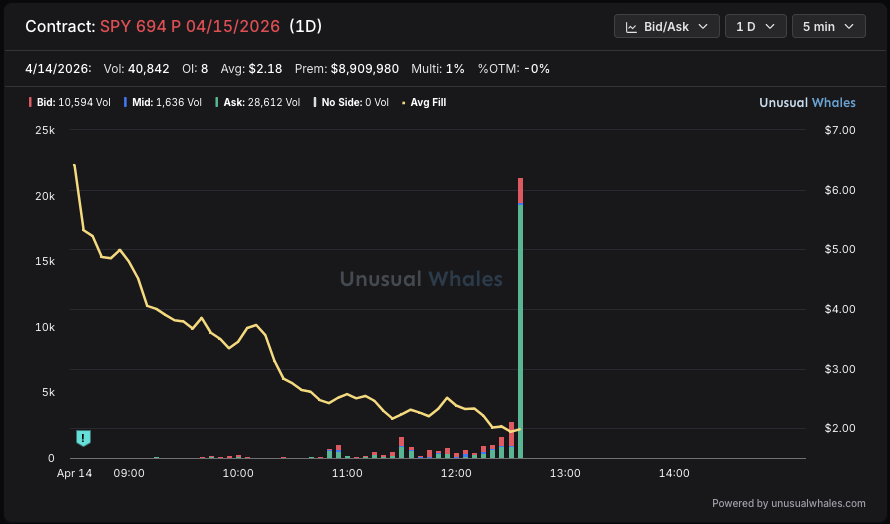
Task: Click the contract name SPY 694 P 04/15/2026
Action: point(190,26)
